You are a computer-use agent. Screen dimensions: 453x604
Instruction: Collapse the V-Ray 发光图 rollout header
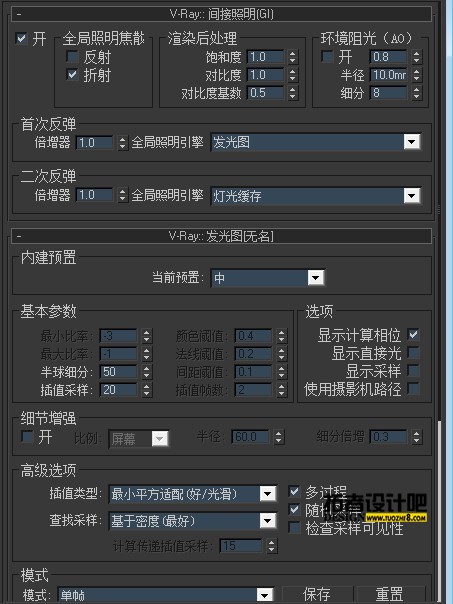pos(221,236)
